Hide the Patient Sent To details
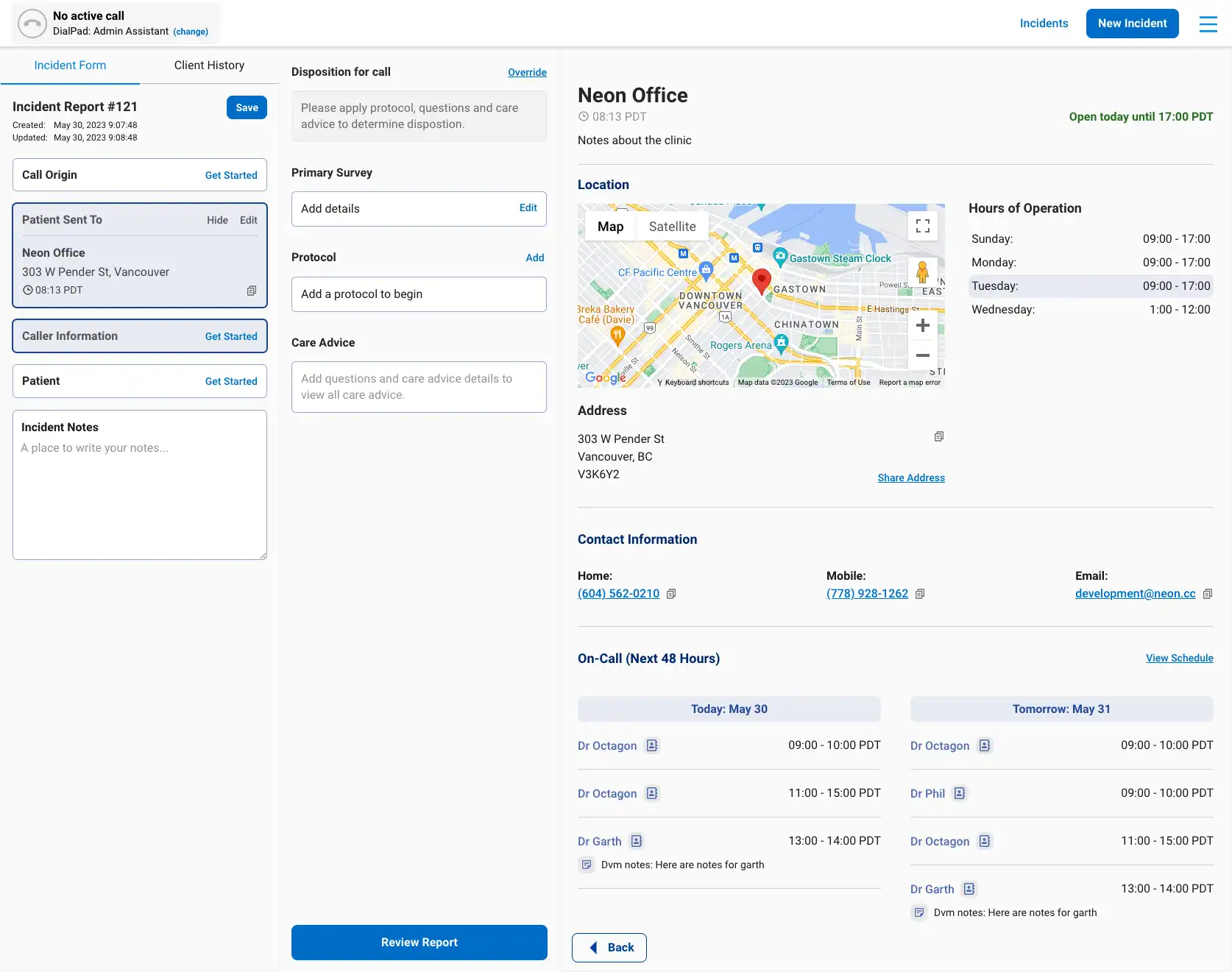Image resolution: width=1232 pixels, height=972 pixels. 217,220
